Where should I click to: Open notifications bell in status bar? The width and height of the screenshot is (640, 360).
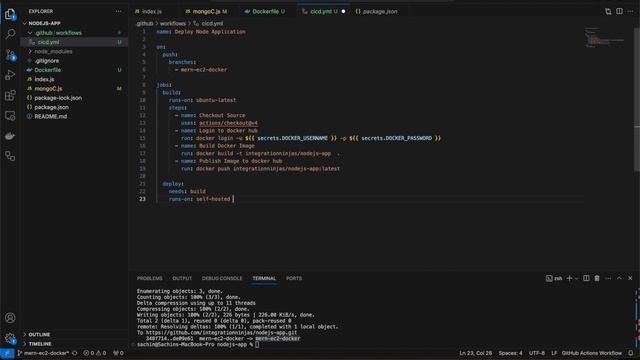pyautogui.click(x=631, y=353)
